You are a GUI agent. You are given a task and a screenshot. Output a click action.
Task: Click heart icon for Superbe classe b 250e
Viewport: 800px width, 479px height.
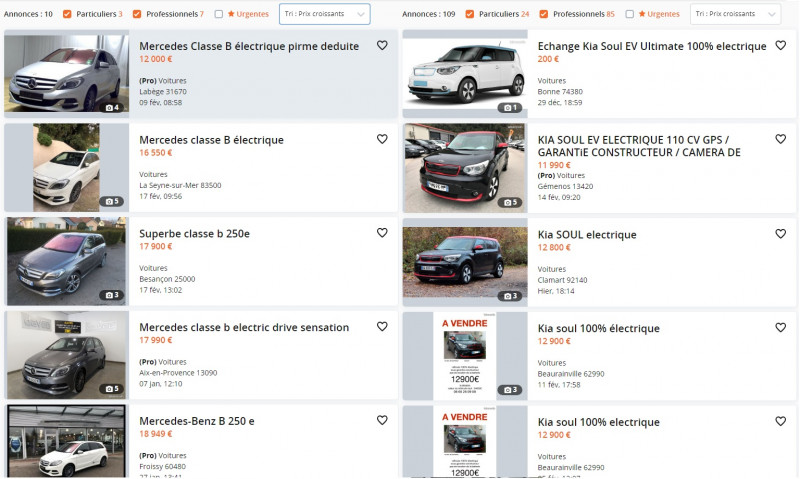pos(382,233)
